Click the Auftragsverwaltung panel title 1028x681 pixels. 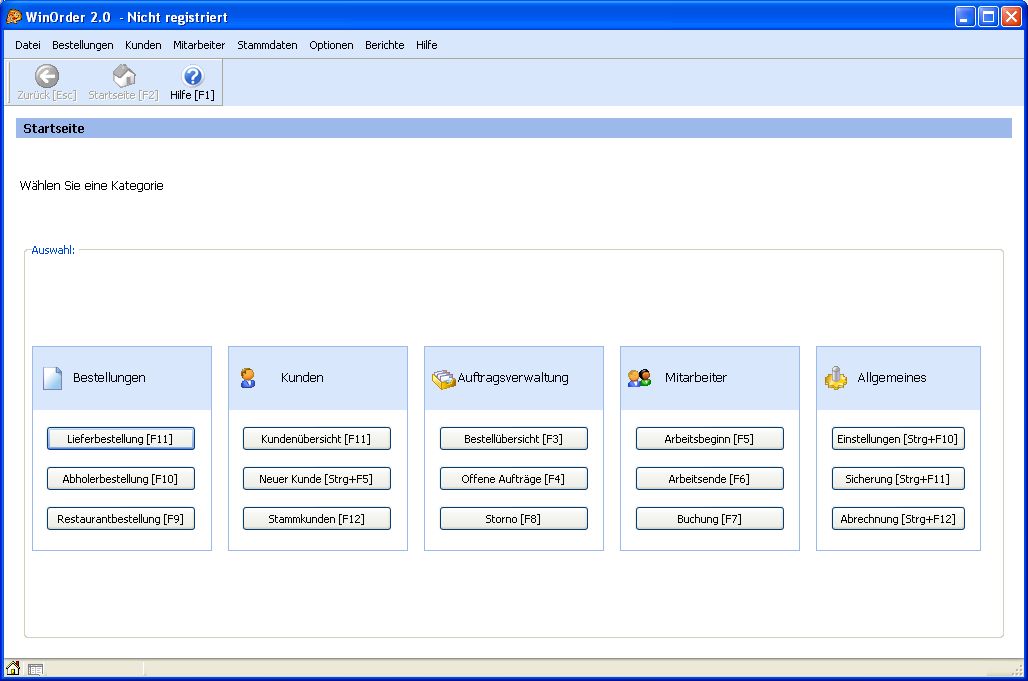[x=513, y=378]
